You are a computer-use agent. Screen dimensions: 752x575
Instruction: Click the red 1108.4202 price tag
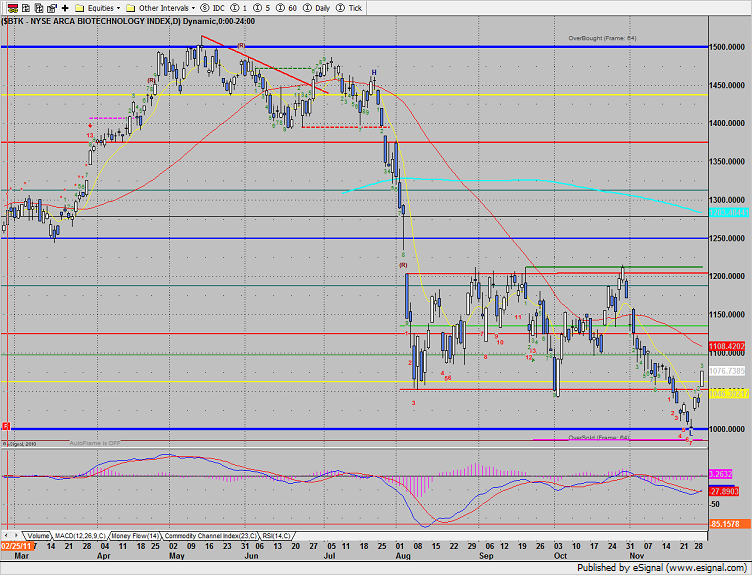pyautogui.click(x=727, y=346)
